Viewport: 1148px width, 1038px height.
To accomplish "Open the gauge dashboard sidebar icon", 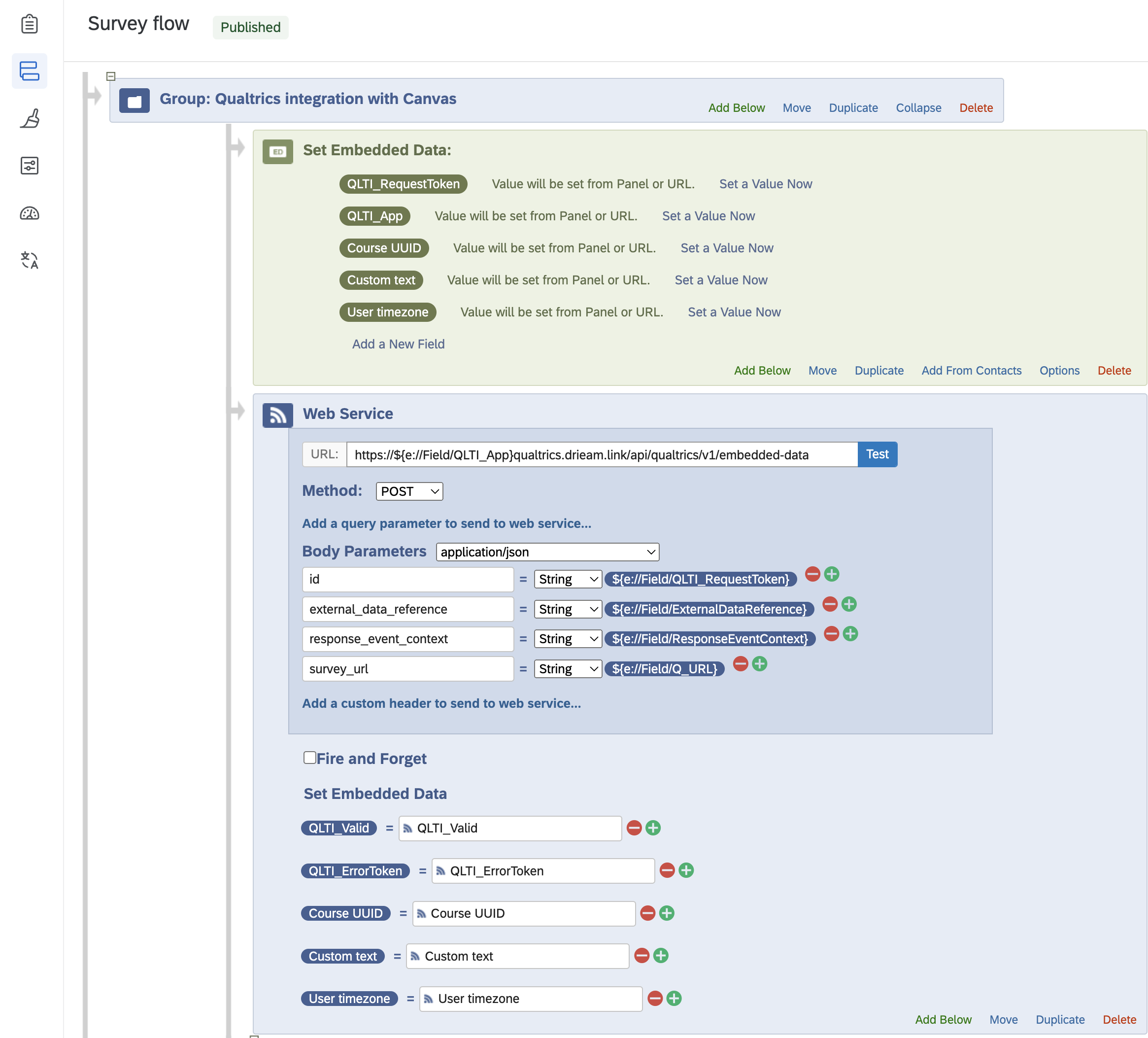I will pos(29,213).
